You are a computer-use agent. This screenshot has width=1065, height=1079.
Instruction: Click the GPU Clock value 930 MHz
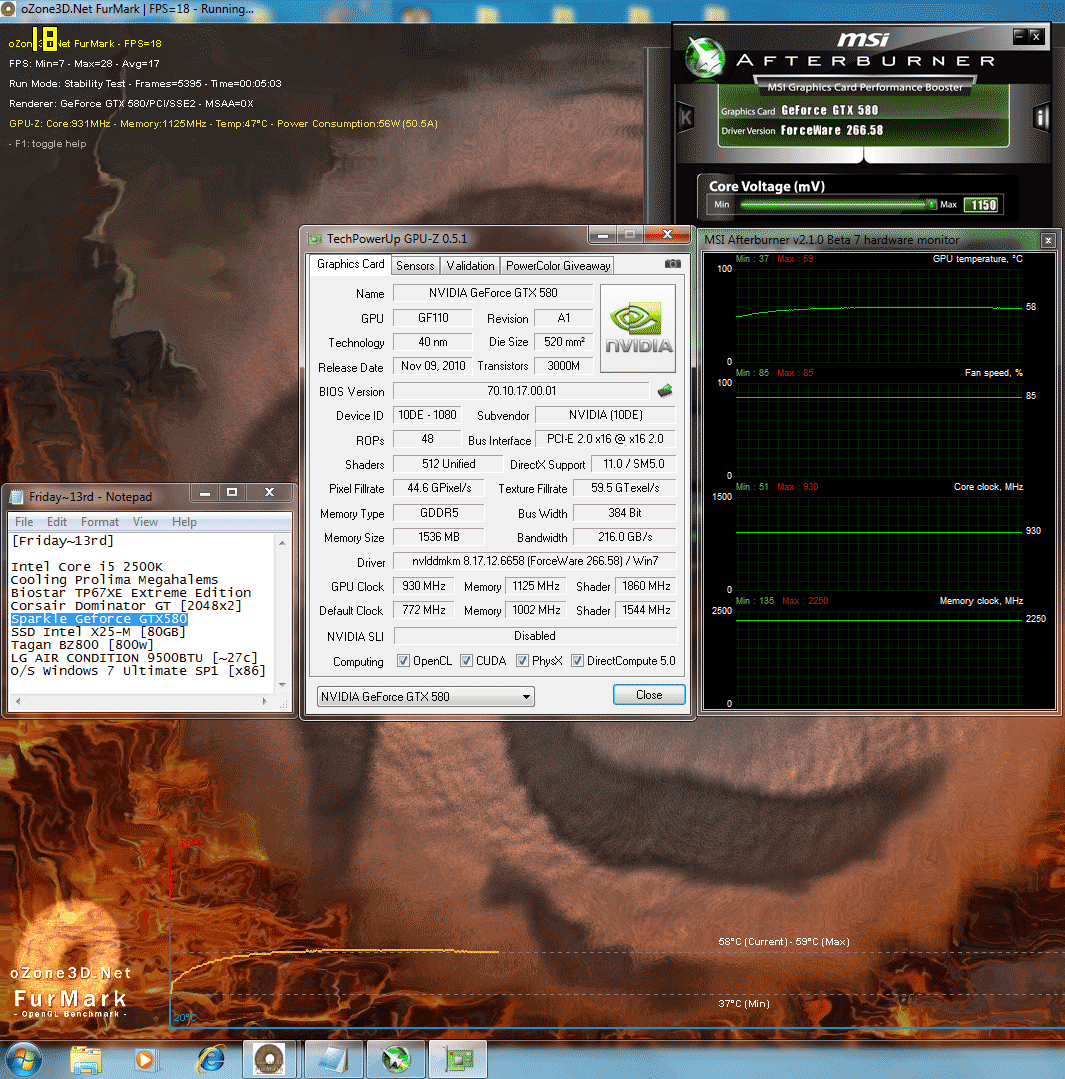pyautogui.click(x=423, y=586)
